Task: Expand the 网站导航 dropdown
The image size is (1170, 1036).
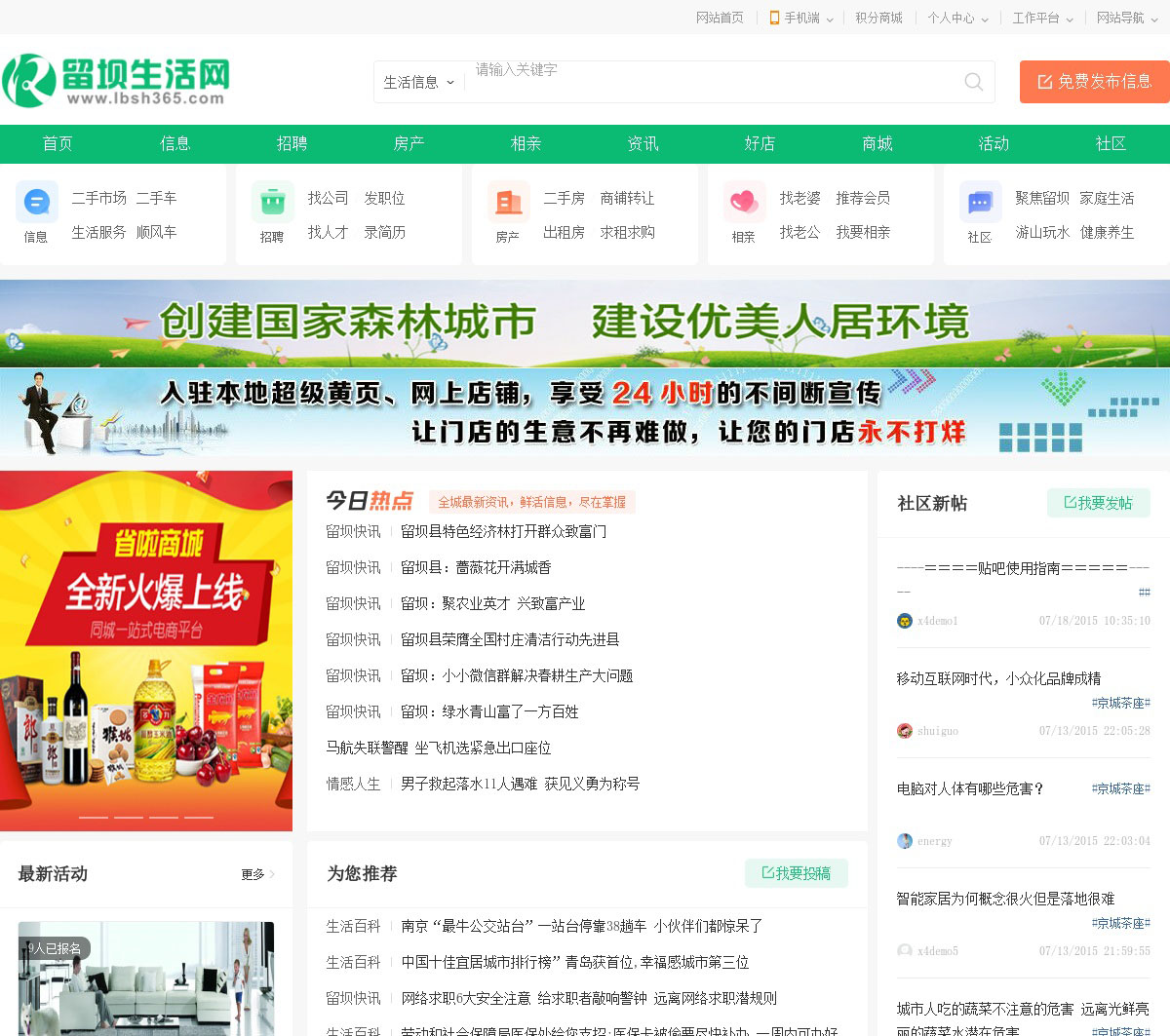Action: click(1127, 18)
